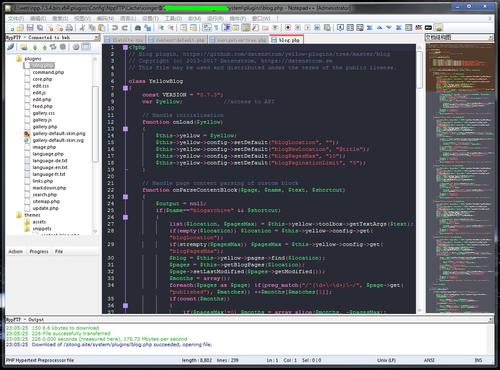This screenshot has height=370, width=500.
Task: Click the document map highlighted viewport area
Action: click(460, 68)
